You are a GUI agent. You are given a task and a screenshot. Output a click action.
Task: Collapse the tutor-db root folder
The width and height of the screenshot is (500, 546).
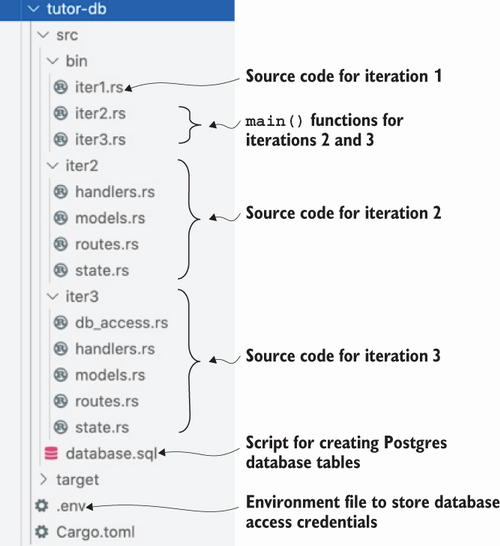point(33,9)
